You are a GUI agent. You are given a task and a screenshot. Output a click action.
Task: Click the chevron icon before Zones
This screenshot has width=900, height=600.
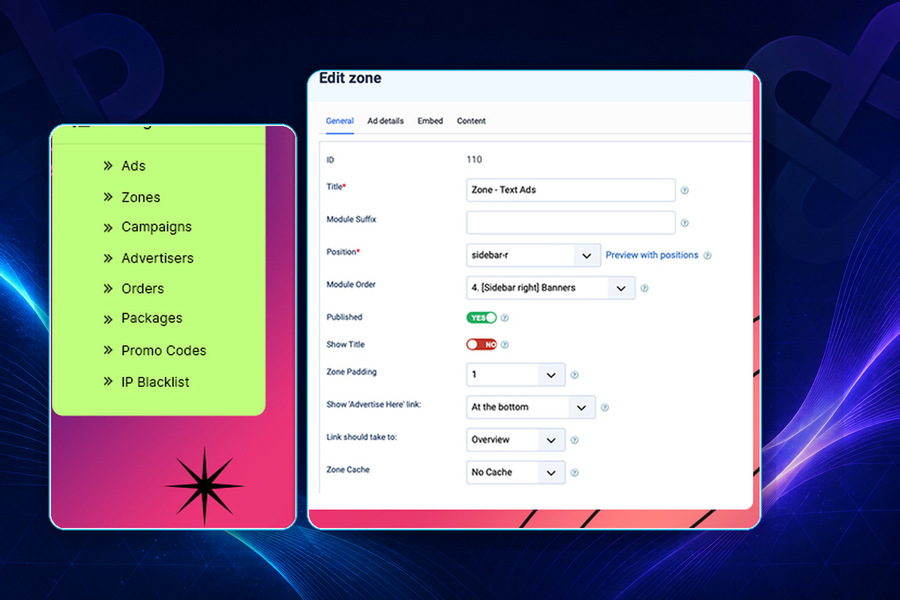point(108,197)
